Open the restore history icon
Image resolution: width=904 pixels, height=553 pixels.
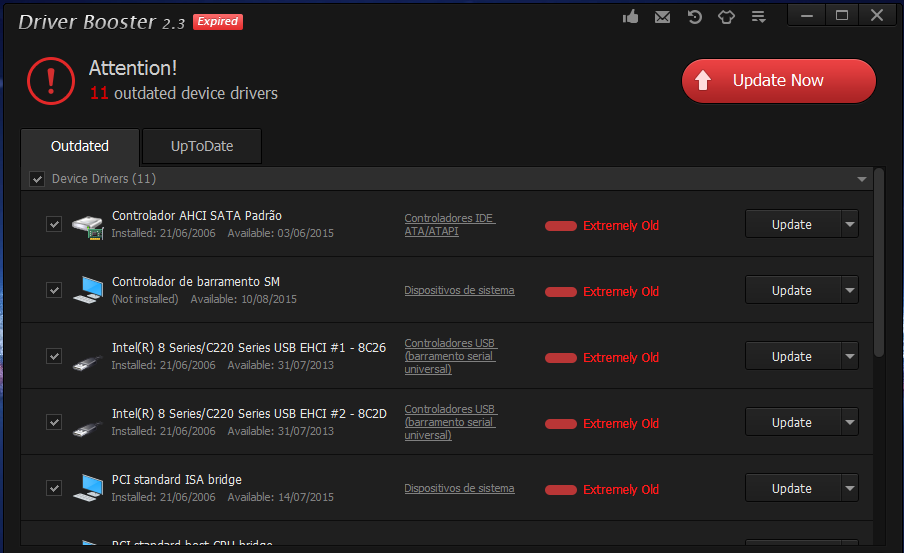pyautogui.click(x=695, y=17)
